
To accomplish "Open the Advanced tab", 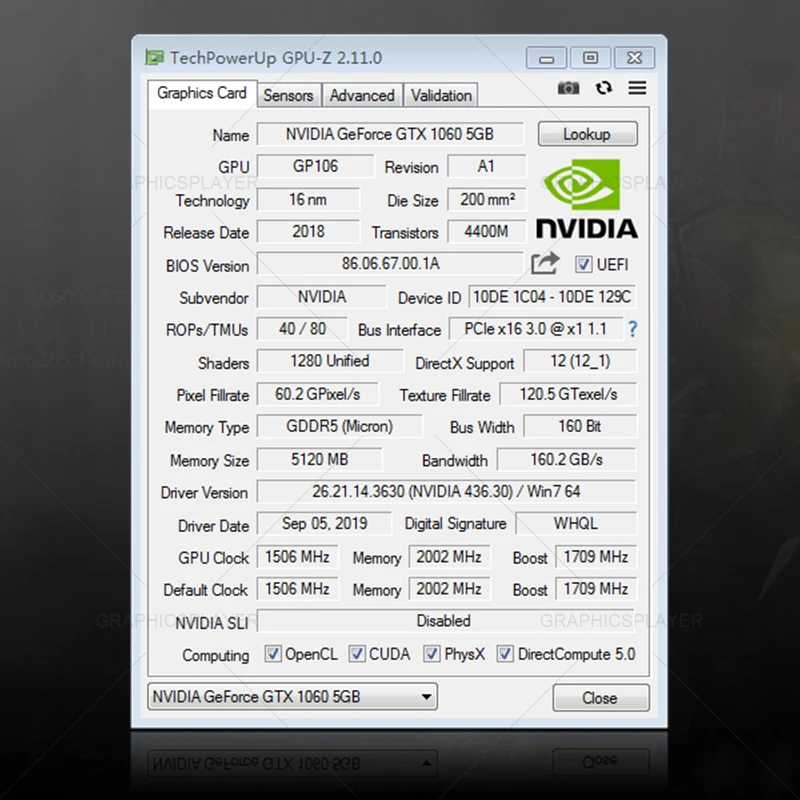I will click(x=362, y=95).
